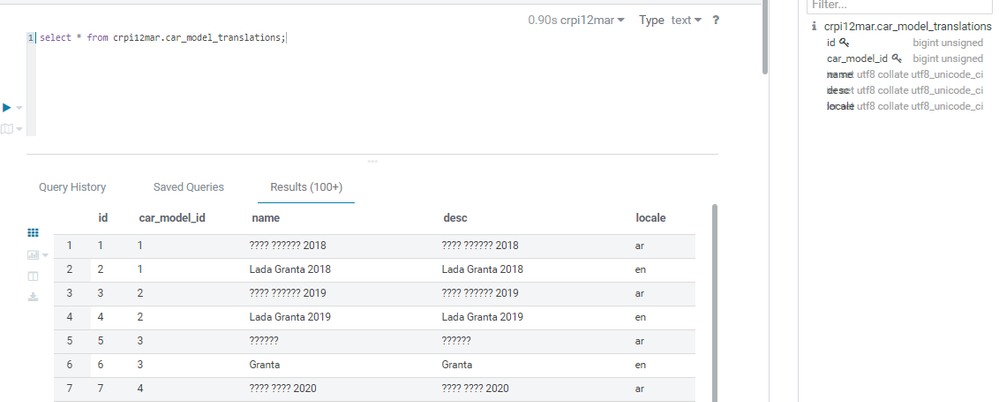
Task: Select the Results (100+) tab
Action: 306,187
